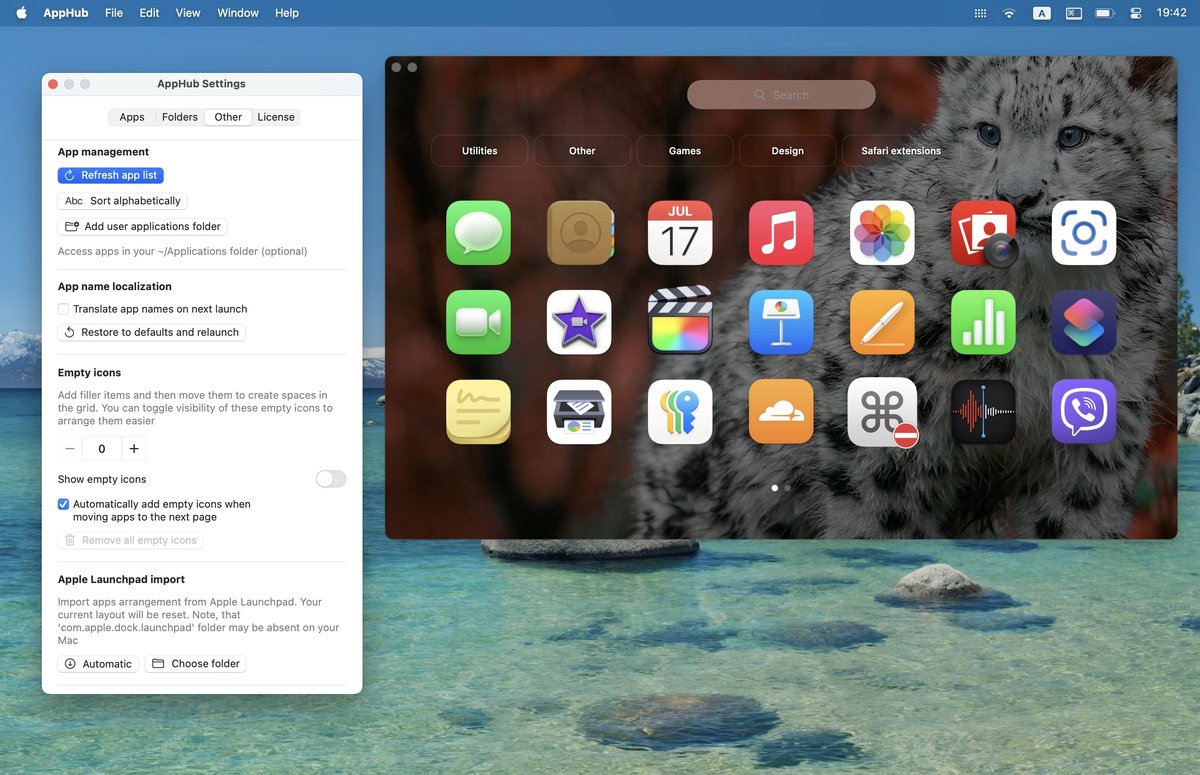Increase empty icons count with plus stepper
1200x775 pixels.
[133, 448]
